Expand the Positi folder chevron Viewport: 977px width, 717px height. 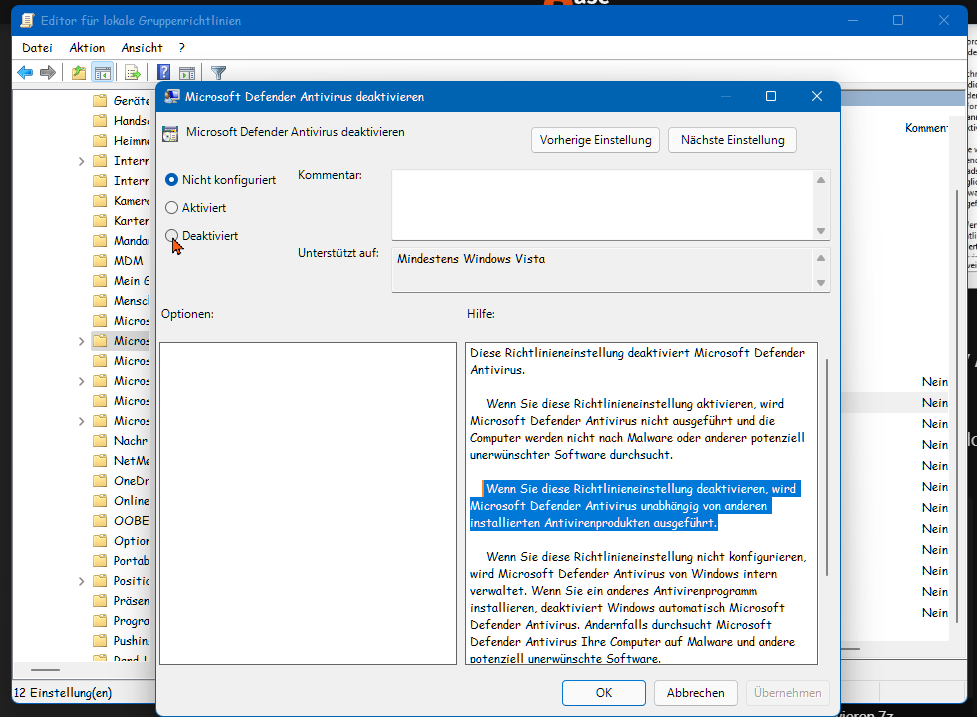tap(81, 581)
